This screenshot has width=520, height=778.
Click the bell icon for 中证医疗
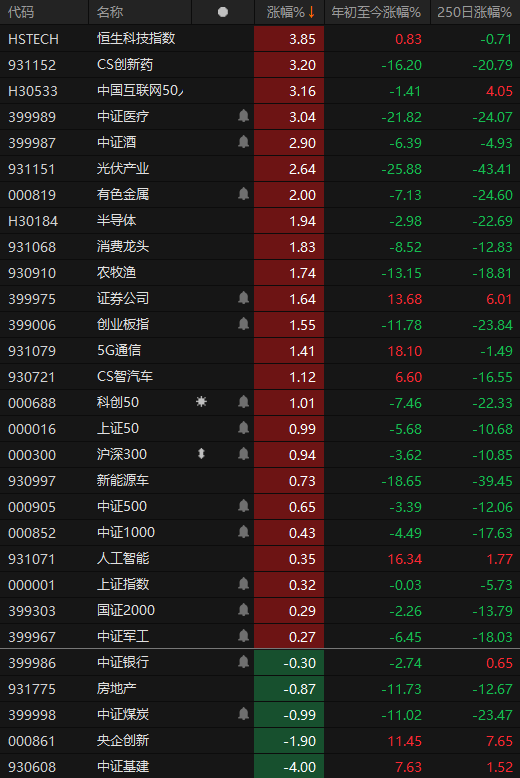(x=243, y=116)
